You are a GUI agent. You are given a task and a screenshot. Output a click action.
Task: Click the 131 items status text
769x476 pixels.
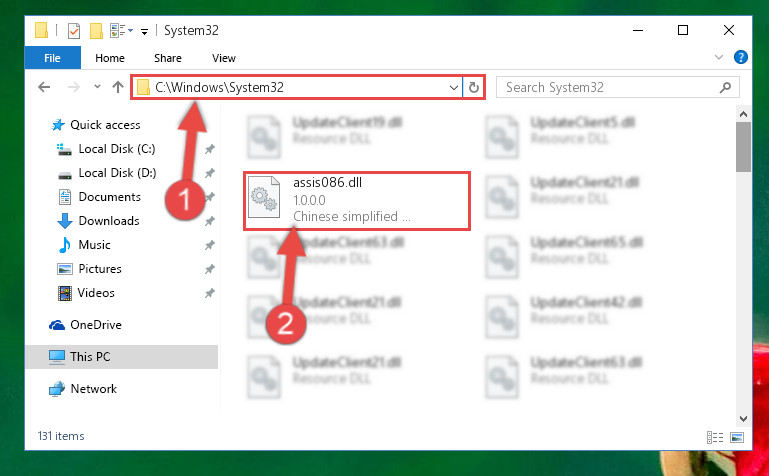61,436
